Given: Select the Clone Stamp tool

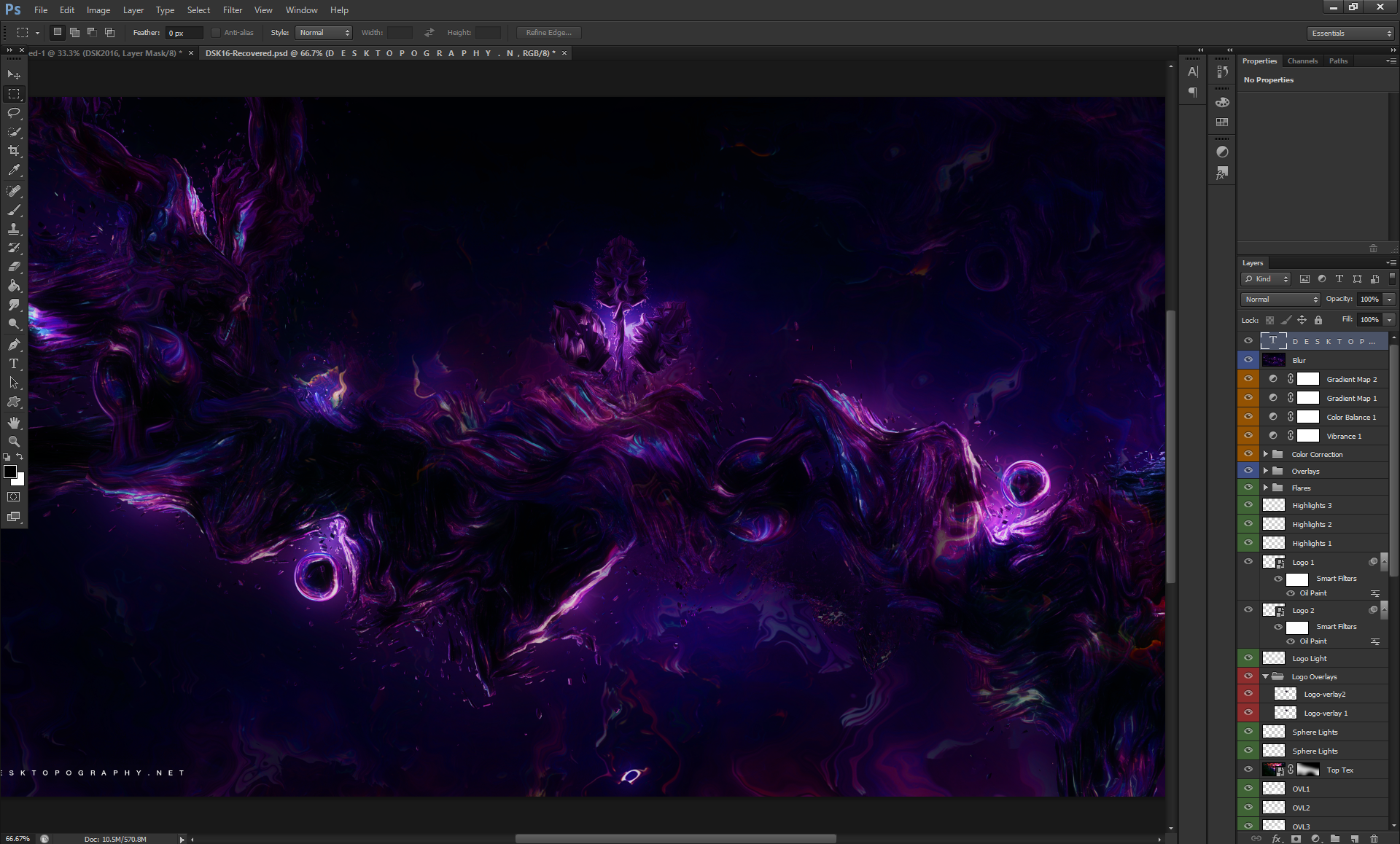Looking at the screenshot, I should 14,229.
